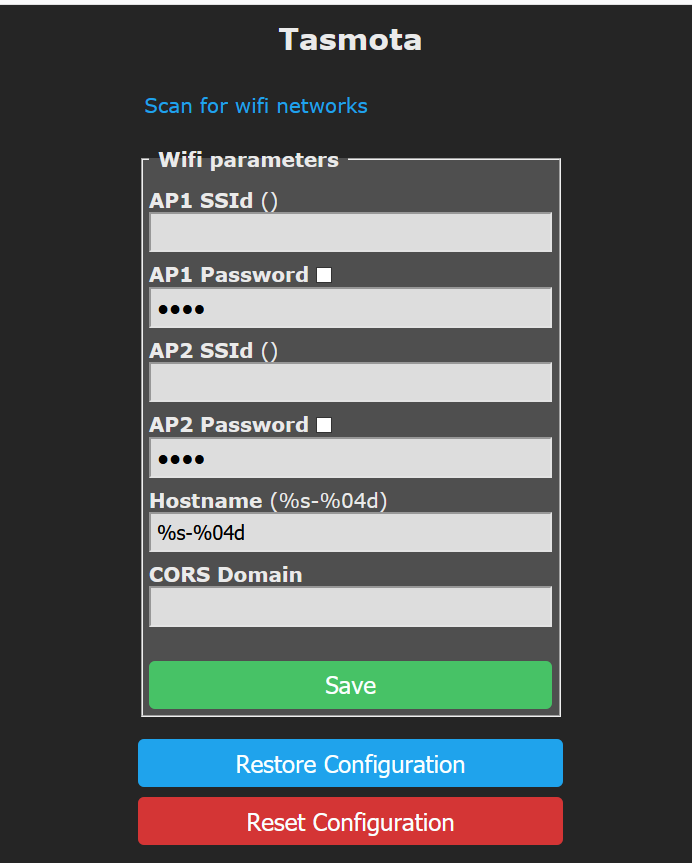The width and height of the screenshot is (692, 863).
Task: Focus the AP1 SSId text field
Action: (x=350, y=232)
